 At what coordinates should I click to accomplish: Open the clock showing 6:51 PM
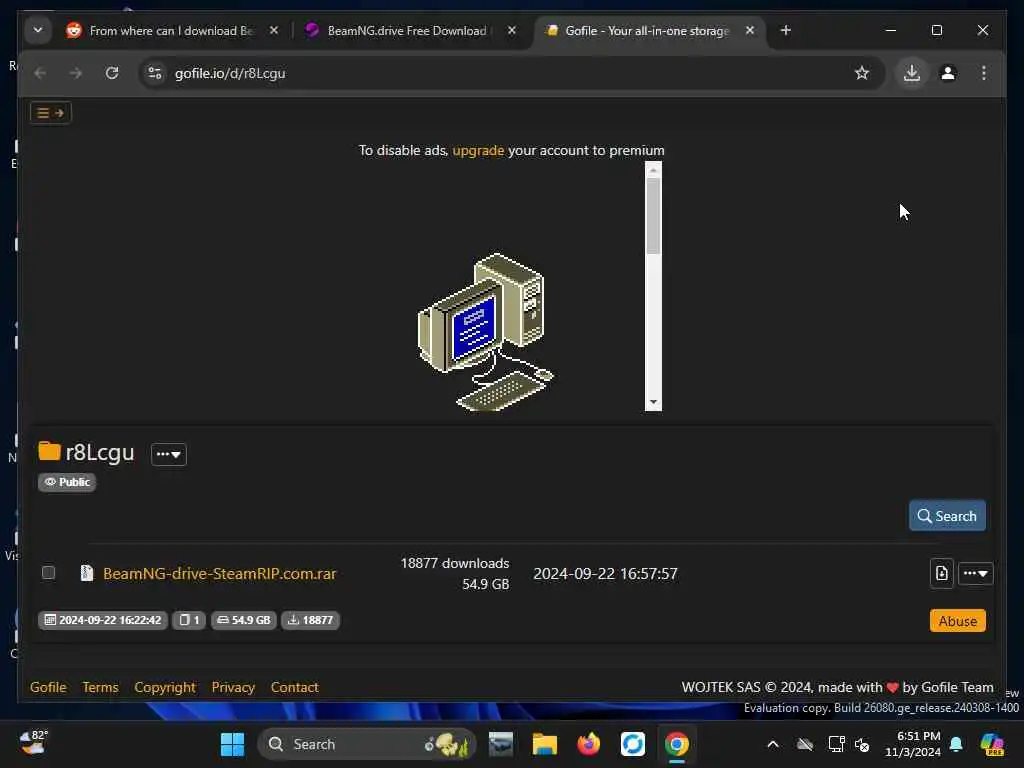(912, 744)
